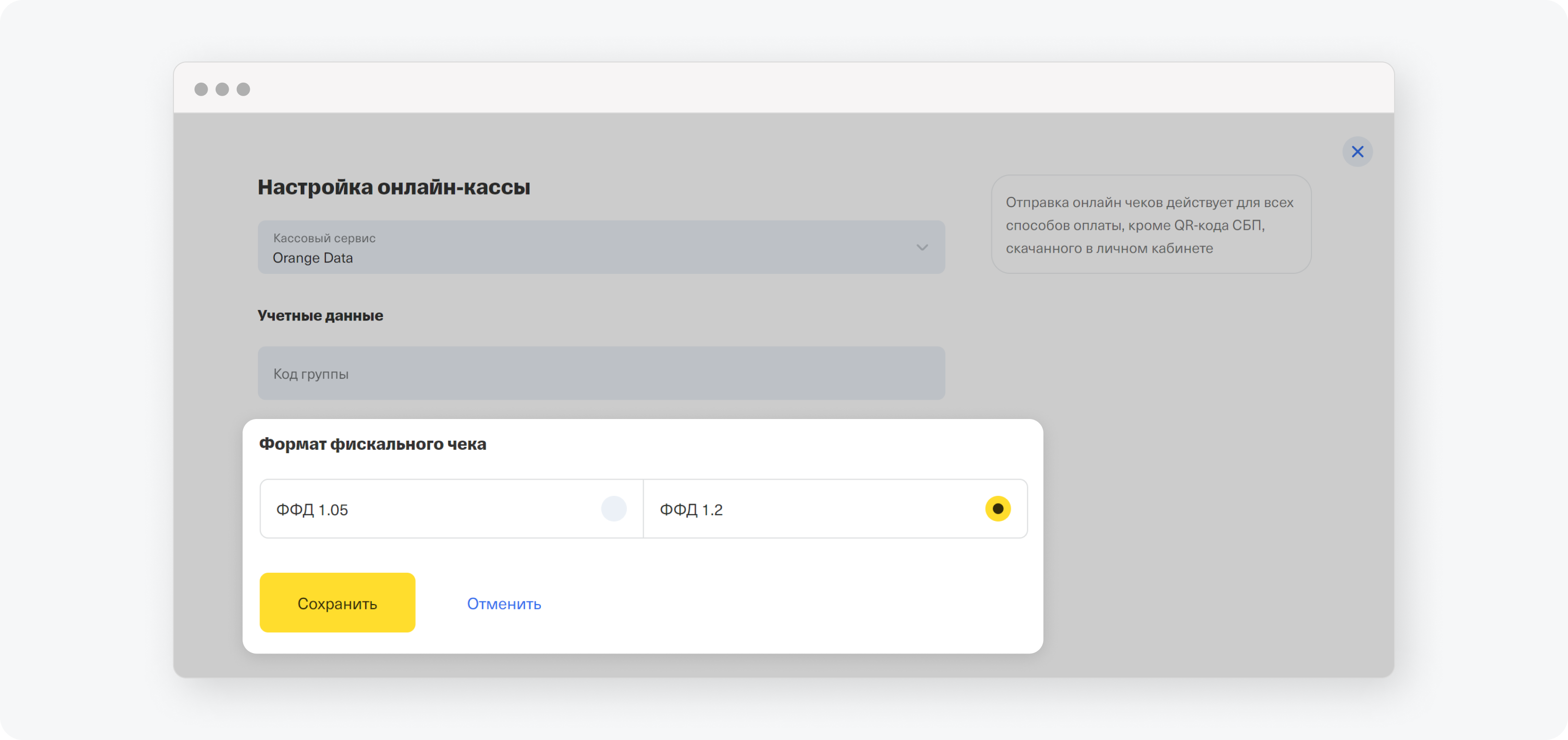The width and height of the screenshot is (1568, 740).
Task: Click the Отменить link
Action: point(503,604)
